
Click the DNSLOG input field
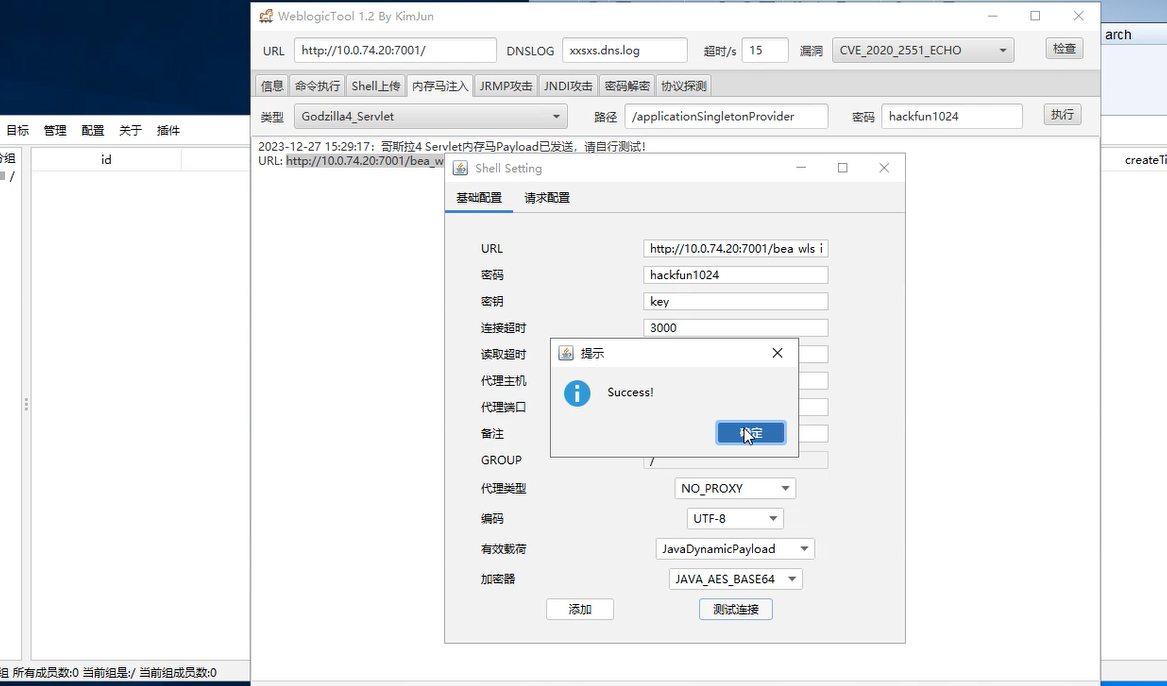(x=624, y=51)
